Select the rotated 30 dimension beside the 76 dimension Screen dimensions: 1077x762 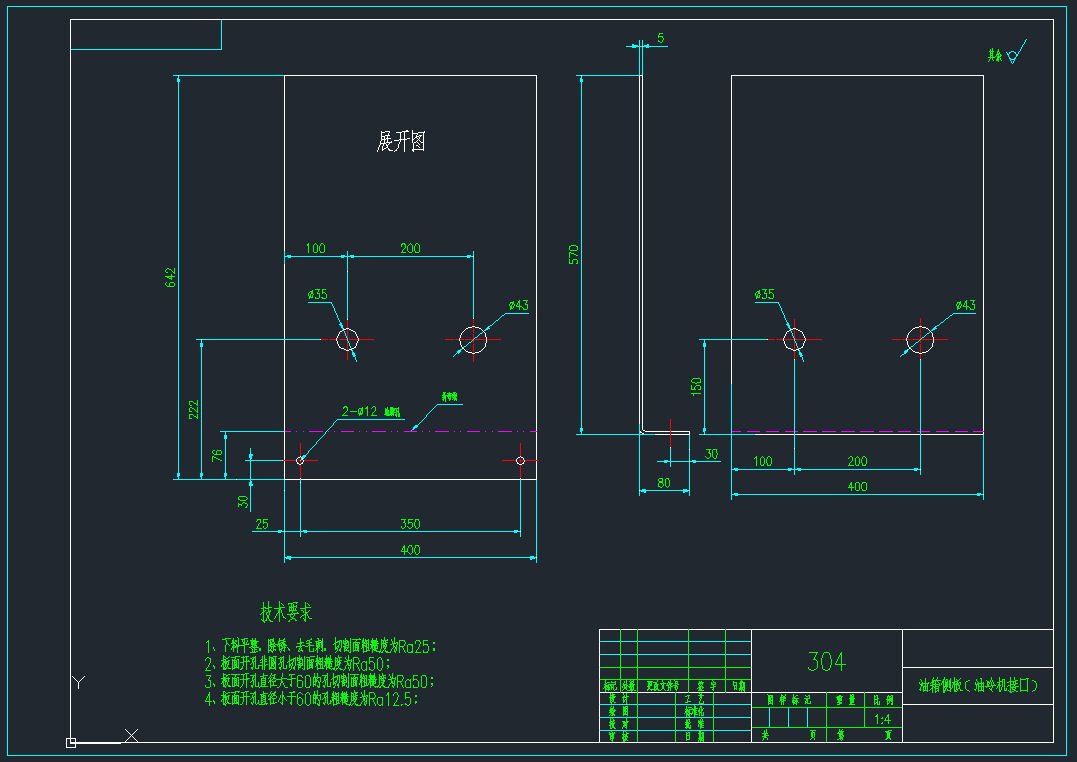[243, 502]
